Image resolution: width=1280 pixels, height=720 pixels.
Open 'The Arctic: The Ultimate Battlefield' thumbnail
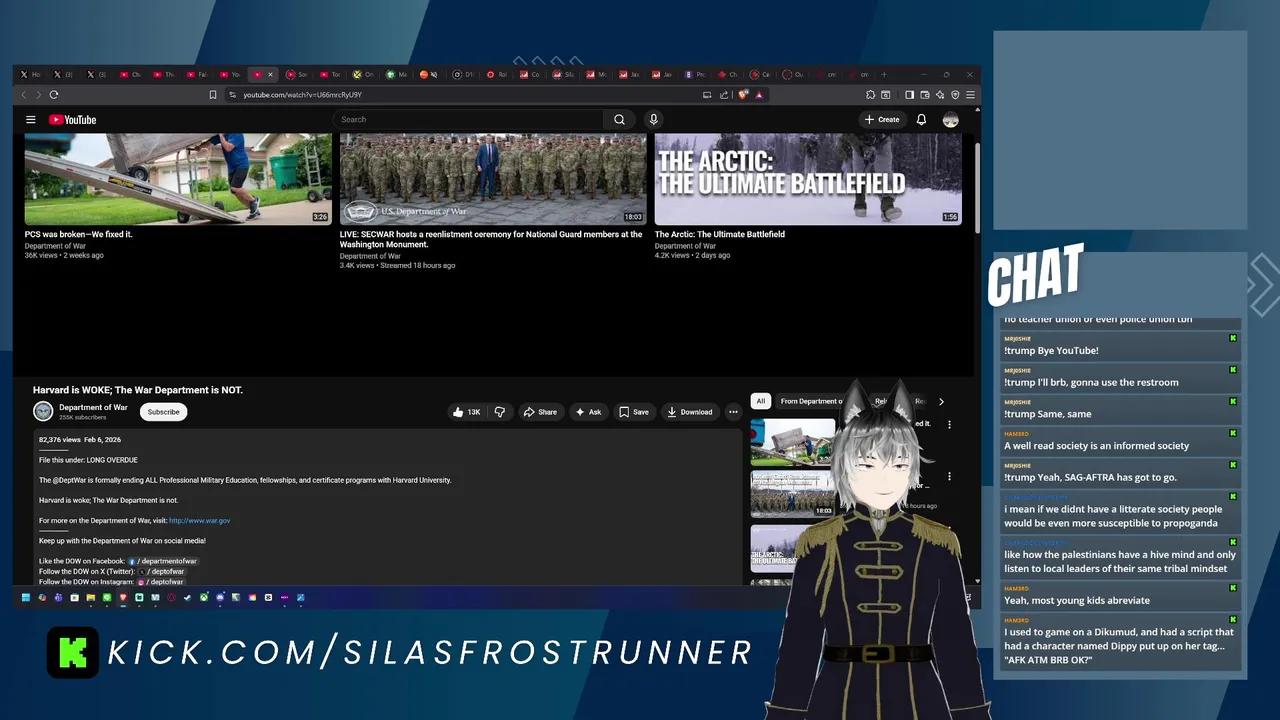[808, 178]
